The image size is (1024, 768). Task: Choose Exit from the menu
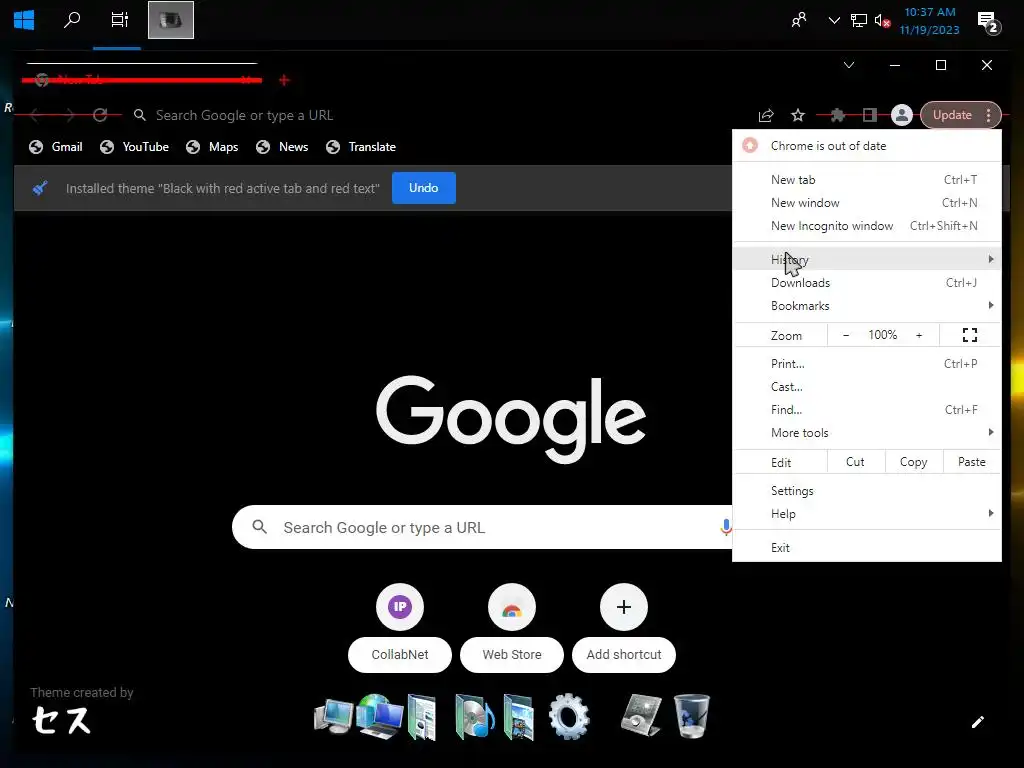[867, 548]
